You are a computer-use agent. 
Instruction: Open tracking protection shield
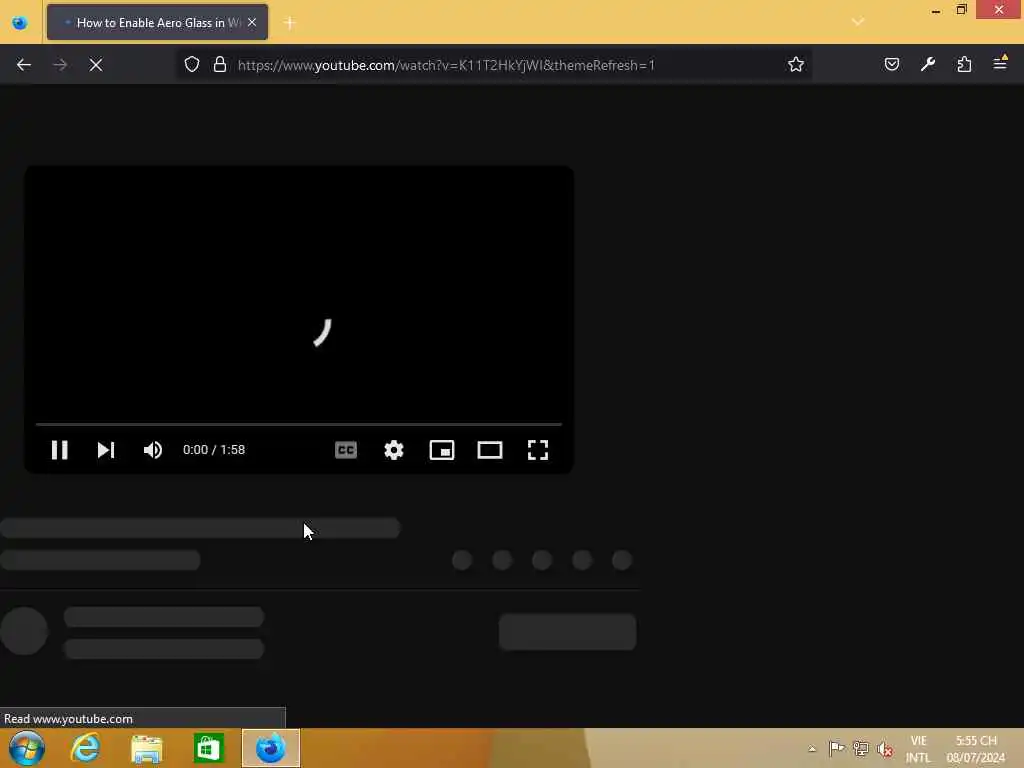[x=191, y=65]
